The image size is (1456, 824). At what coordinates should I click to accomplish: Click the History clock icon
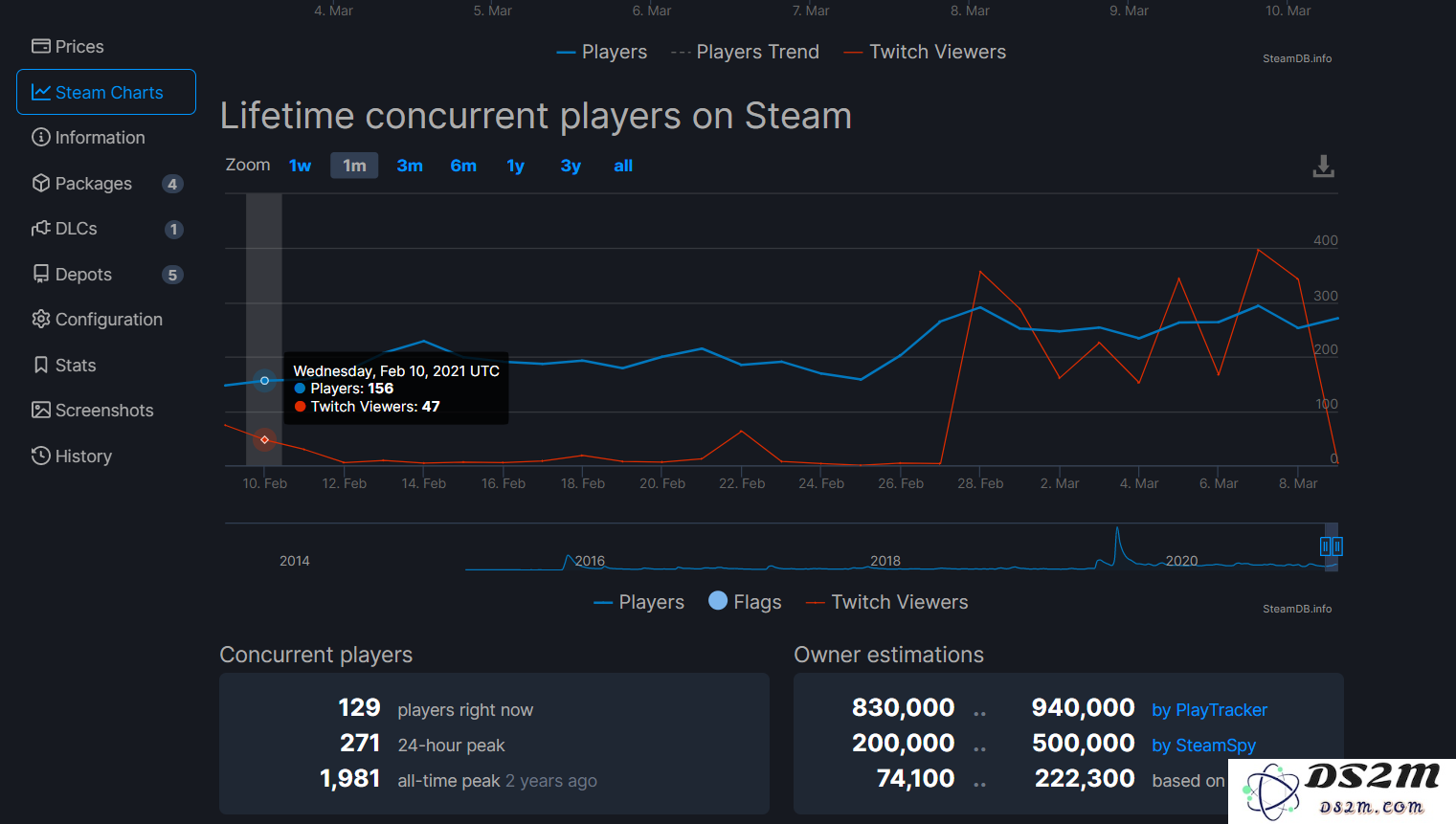click(40, 456)
